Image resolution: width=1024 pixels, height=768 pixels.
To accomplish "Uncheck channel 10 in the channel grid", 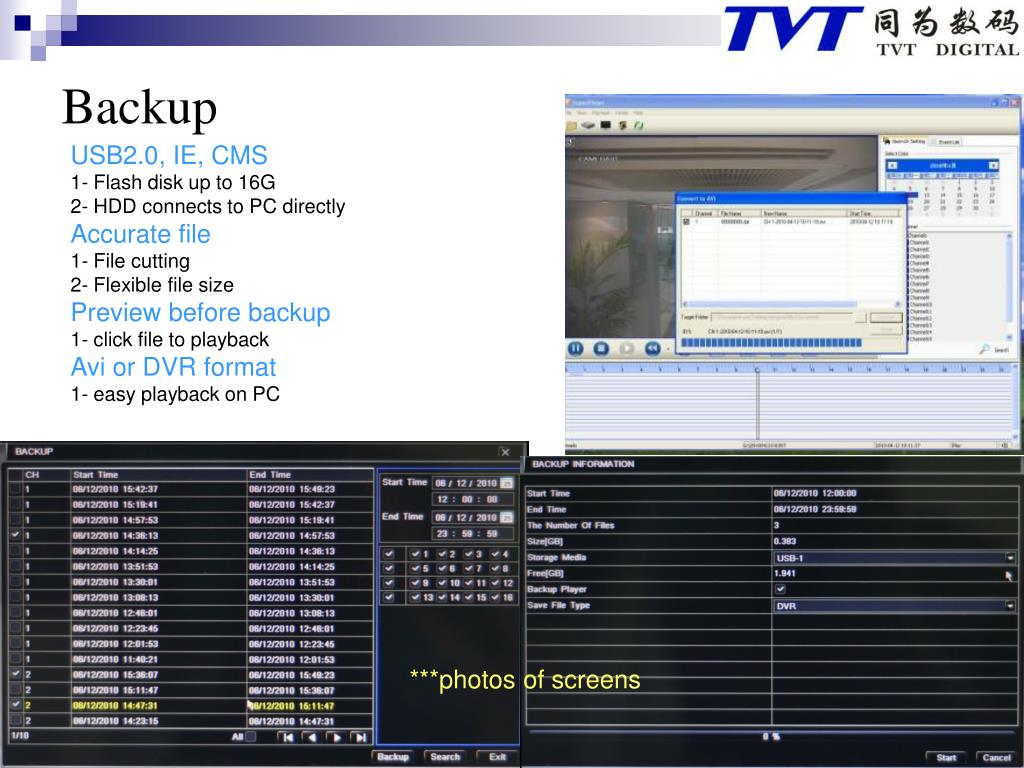I will click(442, 583).
